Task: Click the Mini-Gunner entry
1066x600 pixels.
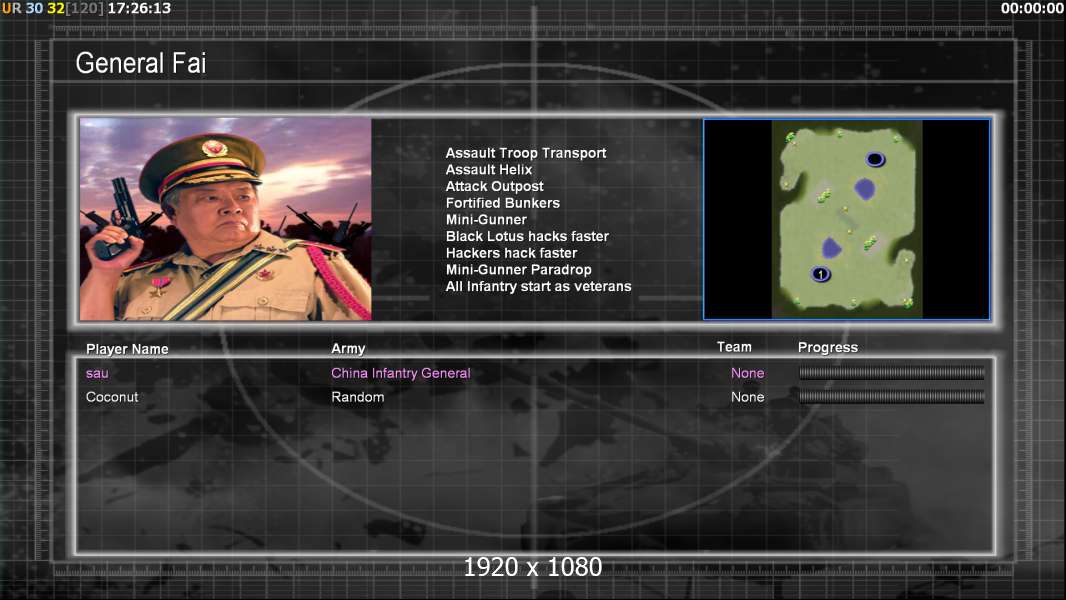Action: tap(486, 219)
